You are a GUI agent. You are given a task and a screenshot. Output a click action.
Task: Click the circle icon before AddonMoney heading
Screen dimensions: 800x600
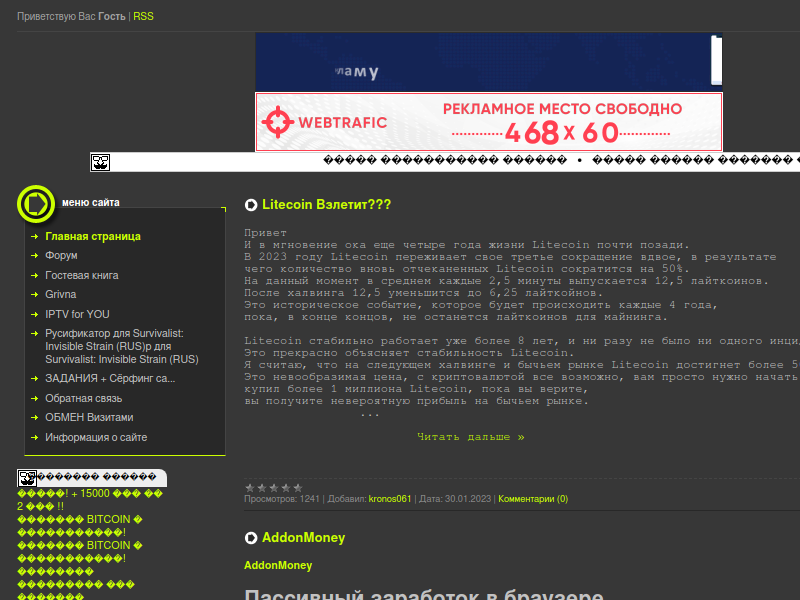pyautogui.click(x=251, y=538)
